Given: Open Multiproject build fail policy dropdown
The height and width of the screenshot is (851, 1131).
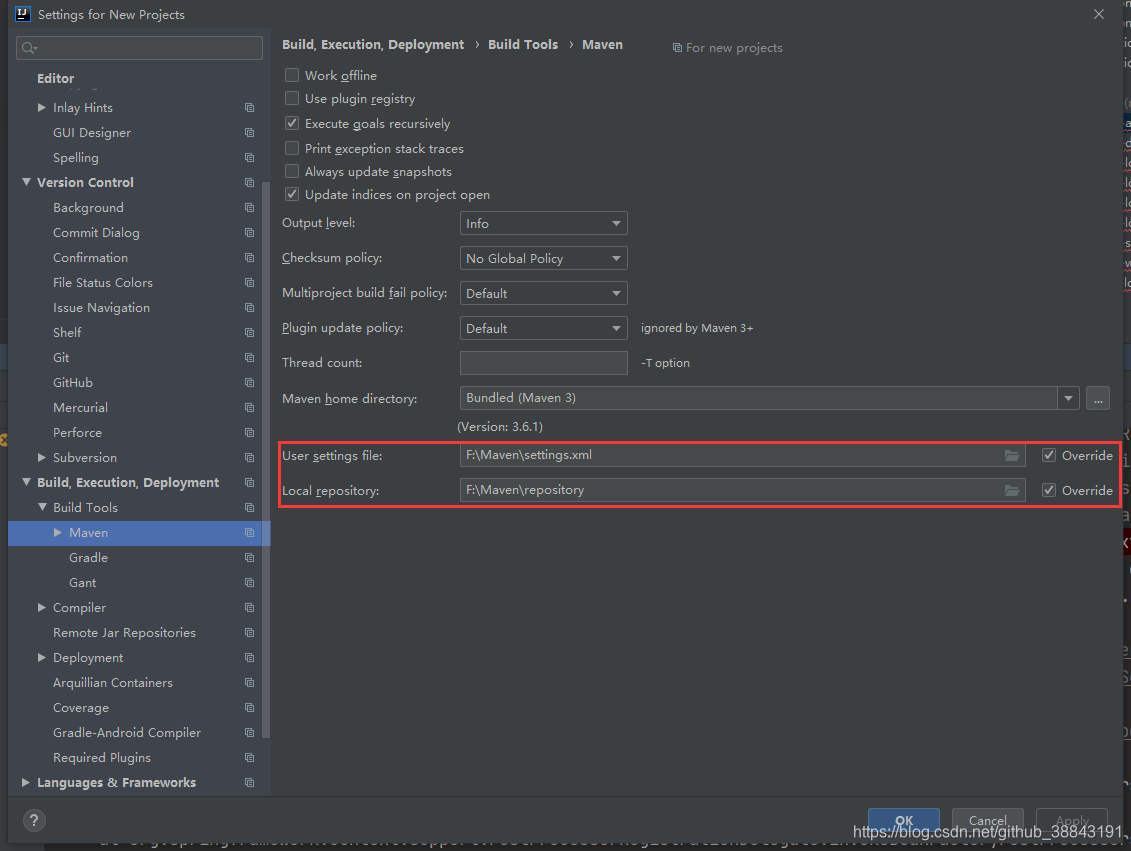Looking at the screenshot, I should point(543,293).
